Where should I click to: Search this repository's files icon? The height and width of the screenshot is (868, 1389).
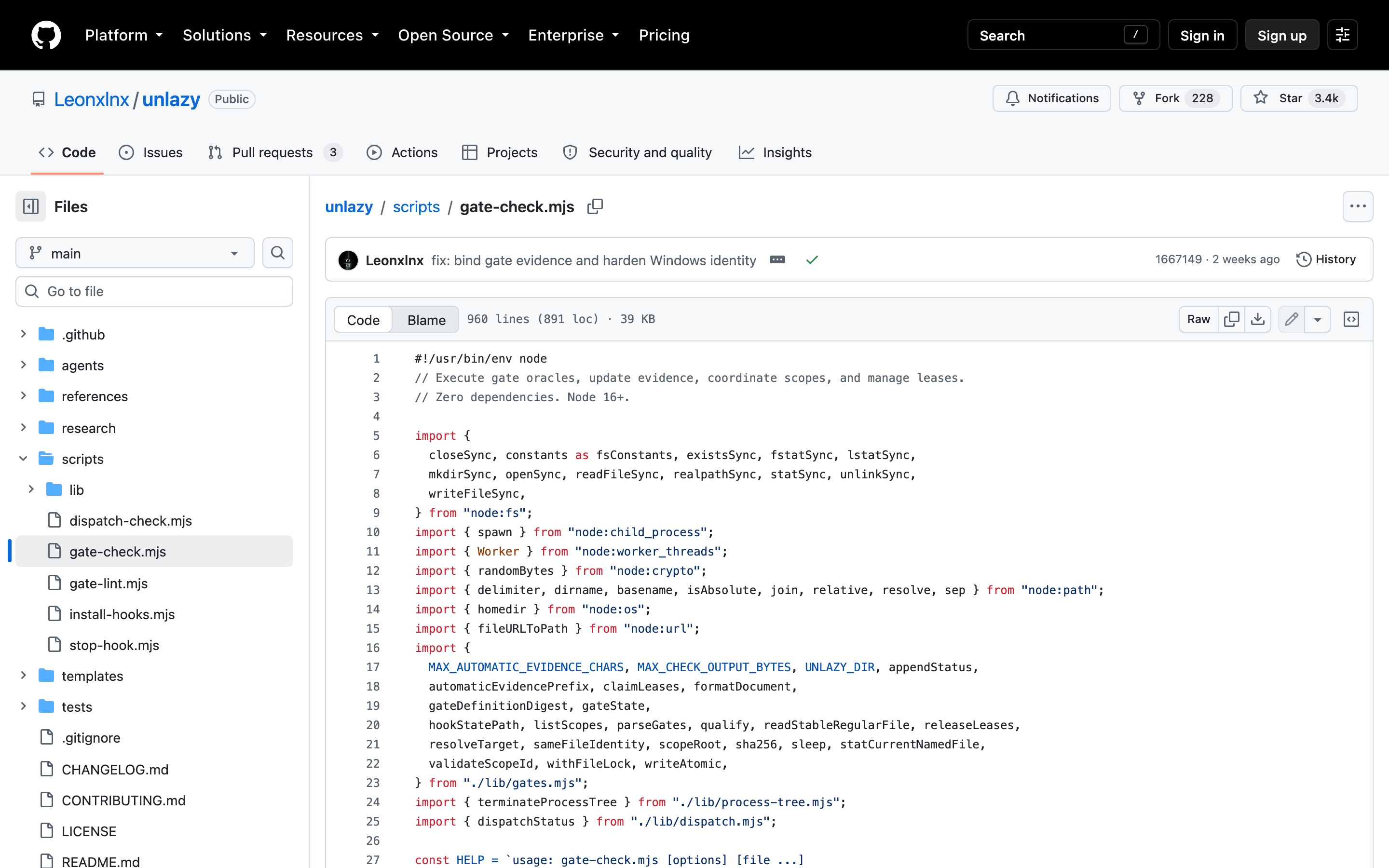(278, 253)
